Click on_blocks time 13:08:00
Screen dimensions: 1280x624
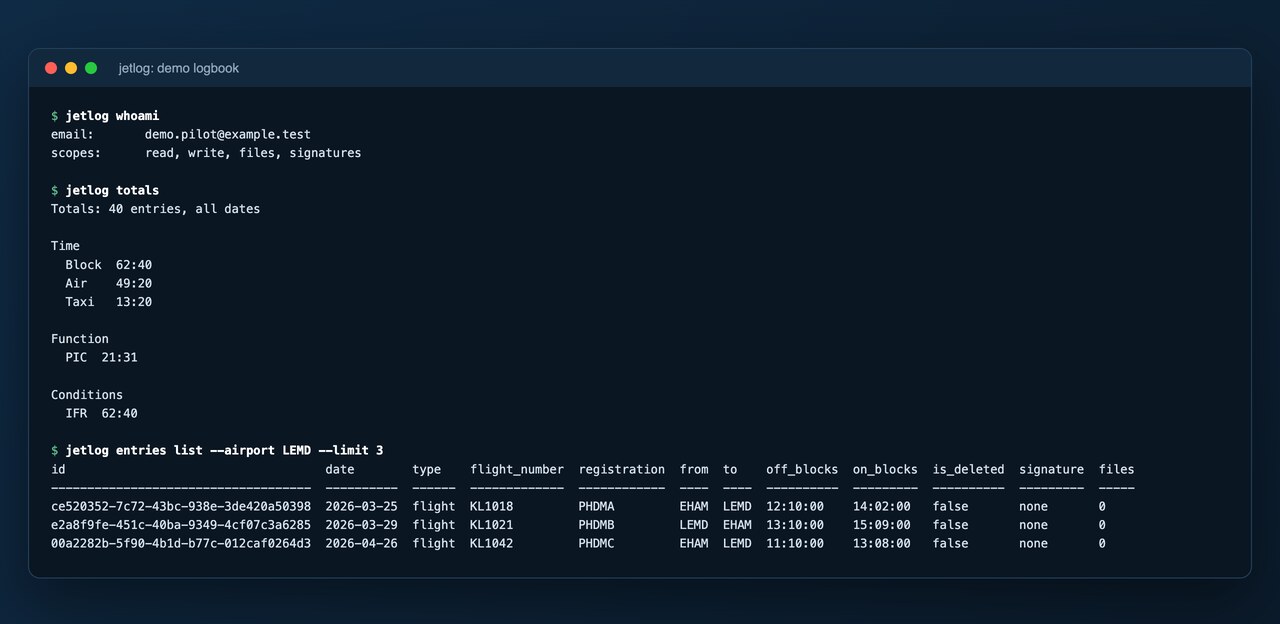coord(882,543)
